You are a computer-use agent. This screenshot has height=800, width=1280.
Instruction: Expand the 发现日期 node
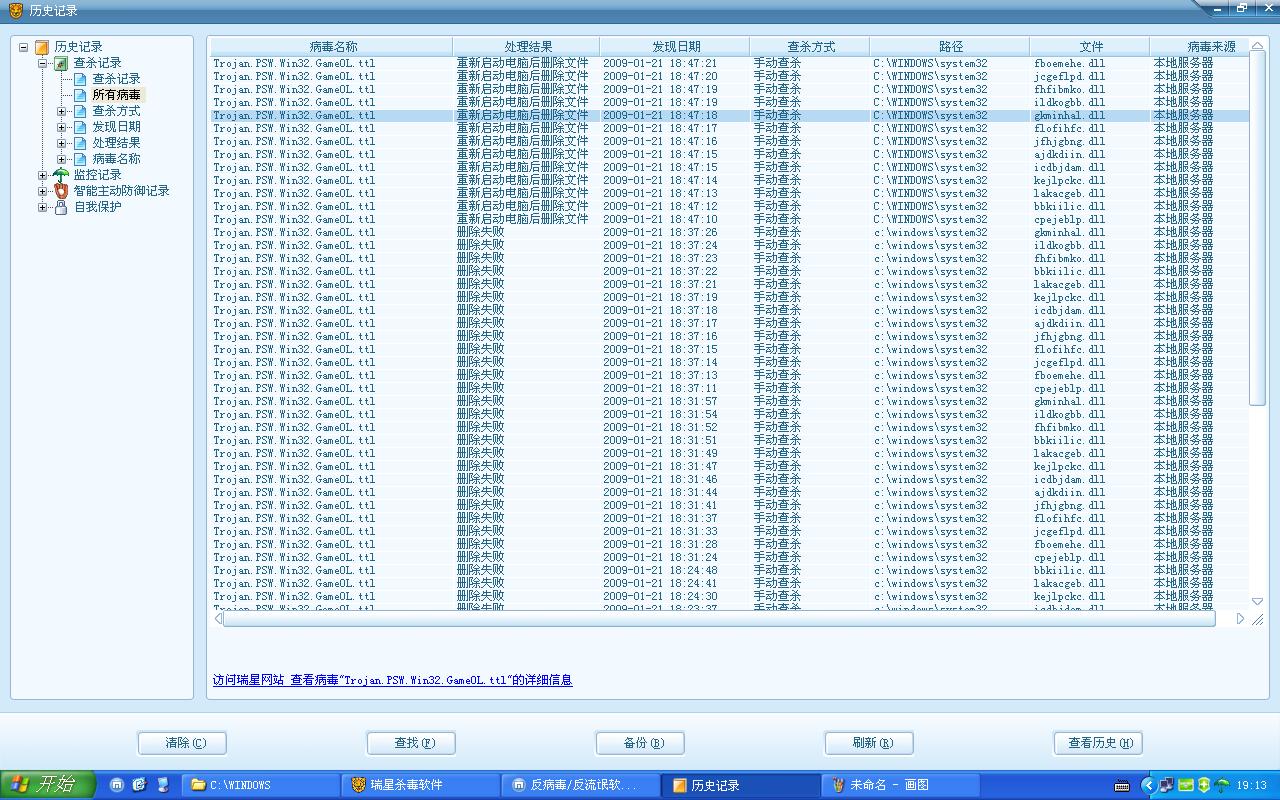point(62,127)
